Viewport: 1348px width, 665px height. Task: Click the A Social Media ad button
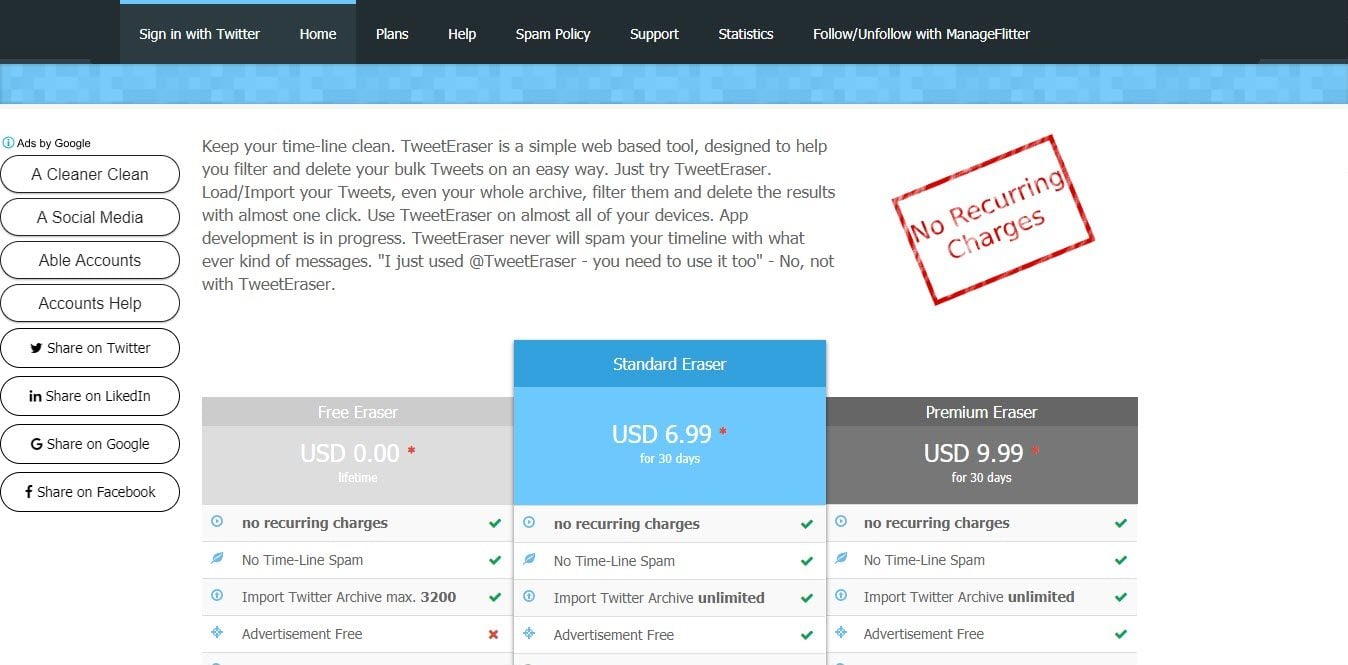[90, 217]
